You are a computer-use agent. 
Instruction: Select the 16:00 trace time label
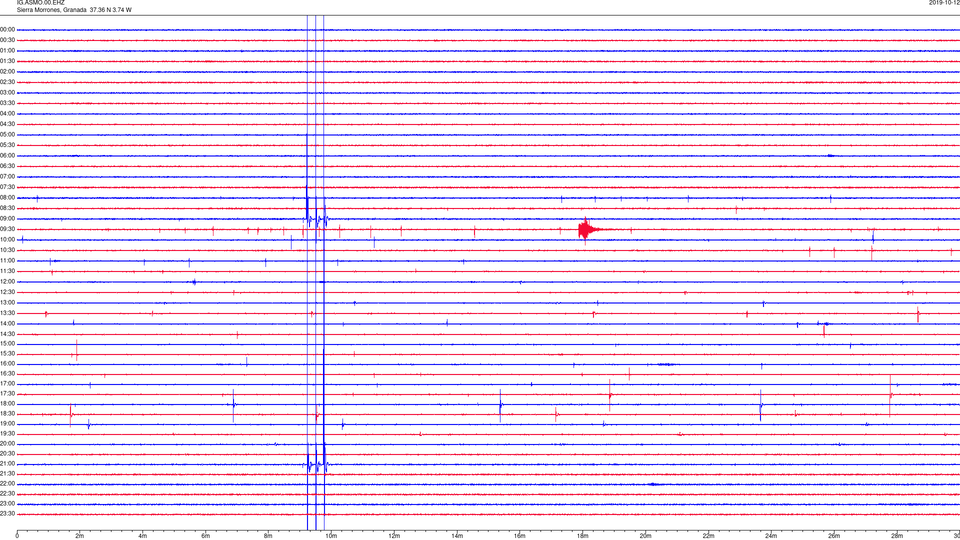(x=7, y=364)
